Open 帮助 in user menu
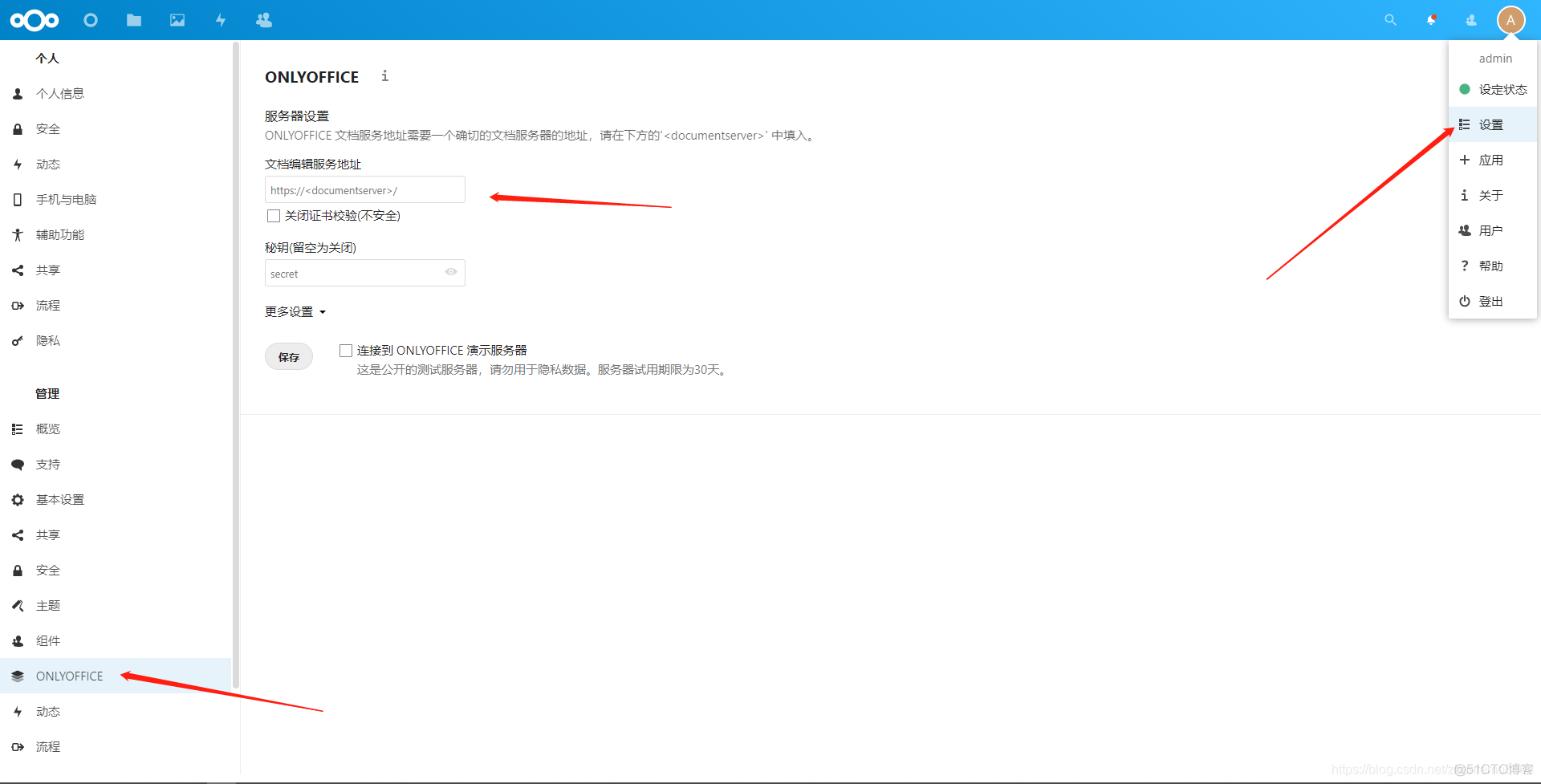 click(x=1493, y=266)
